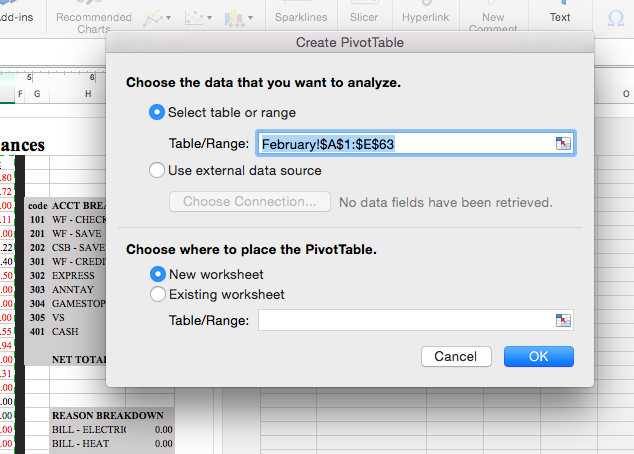Expand the scatter chart dropdown arrow
Viewport: 634px width, 454px height.
(209, 18)
